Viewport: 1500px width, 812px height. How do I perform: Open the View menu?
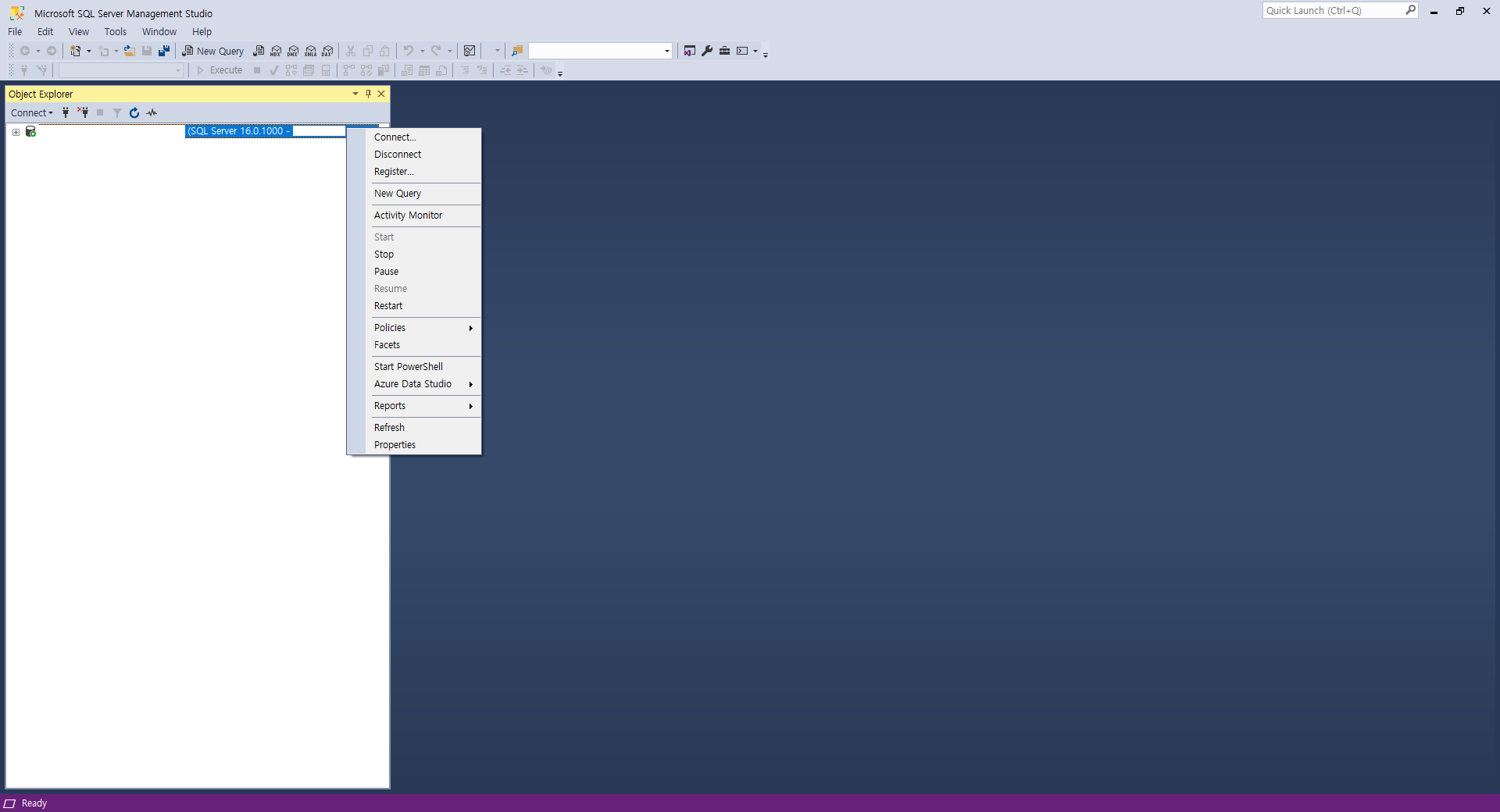click(79, 32)
